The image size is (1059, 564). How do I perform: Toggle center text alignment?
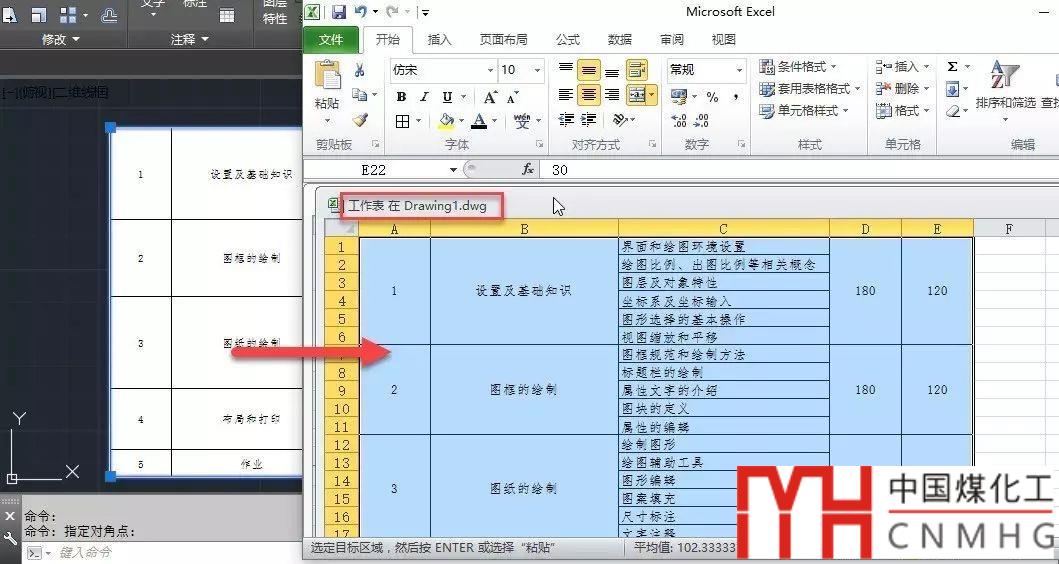[x=589, y=95]
